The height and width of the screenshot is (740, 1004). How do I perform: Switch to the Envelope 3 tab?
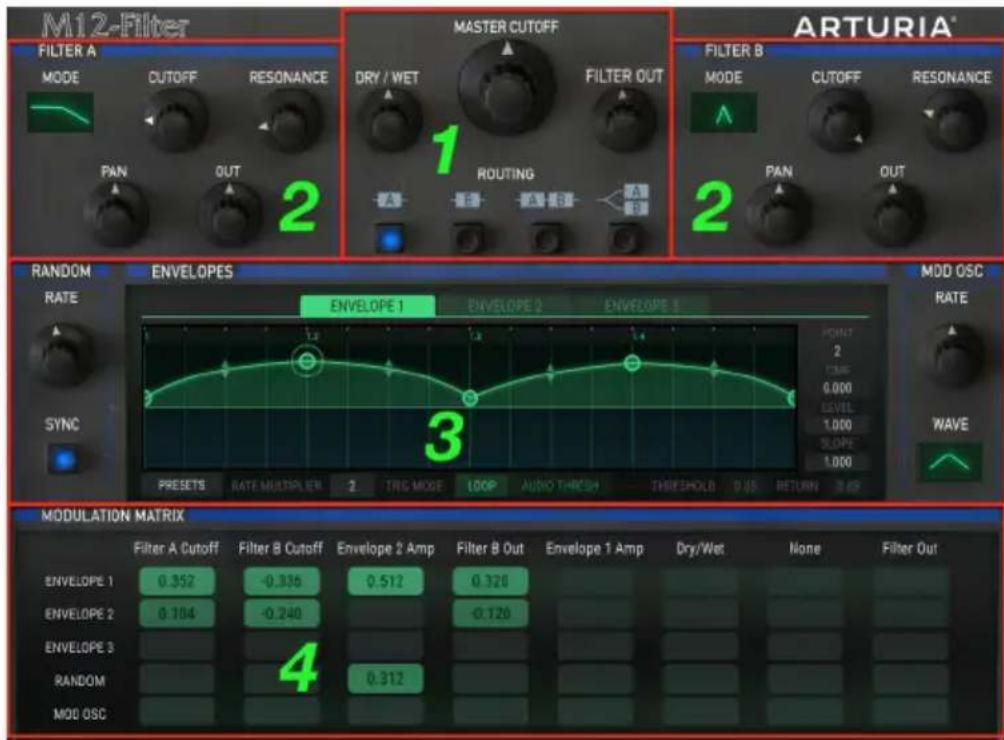pyautogui.click(x=640, y=306)
